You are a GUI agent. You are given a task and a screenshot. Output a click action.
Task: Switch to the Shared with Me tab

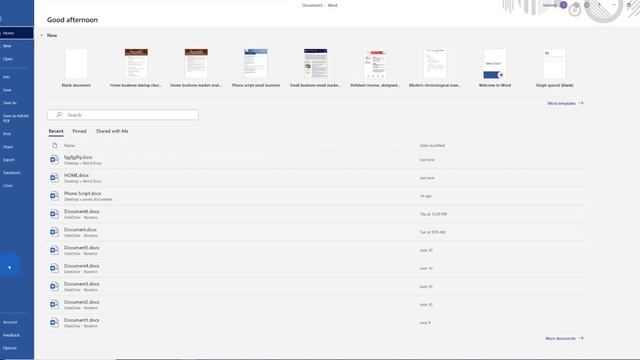tap(112, 131)
